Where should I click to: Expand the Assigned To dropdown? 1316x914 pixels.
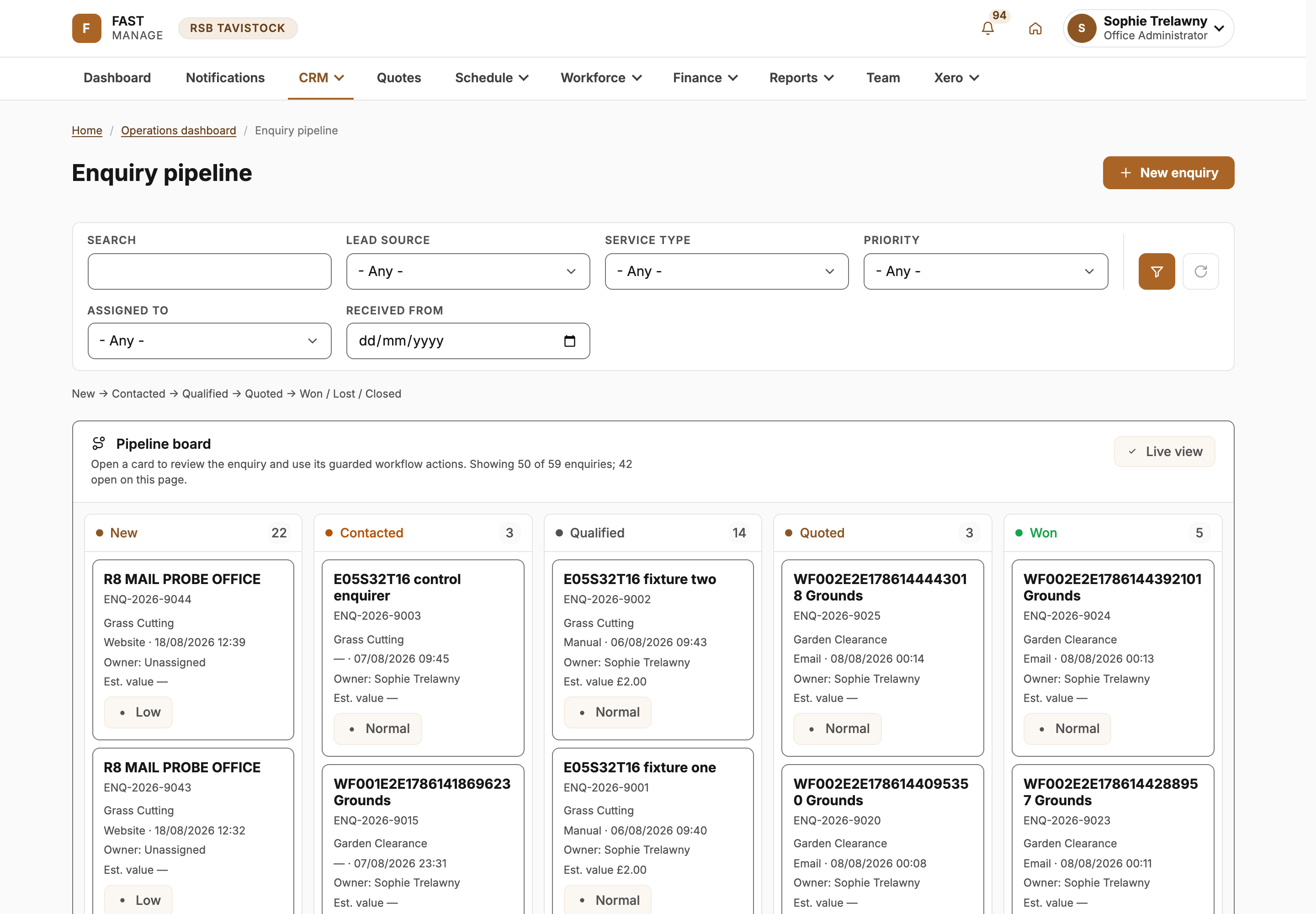(210, 341)
